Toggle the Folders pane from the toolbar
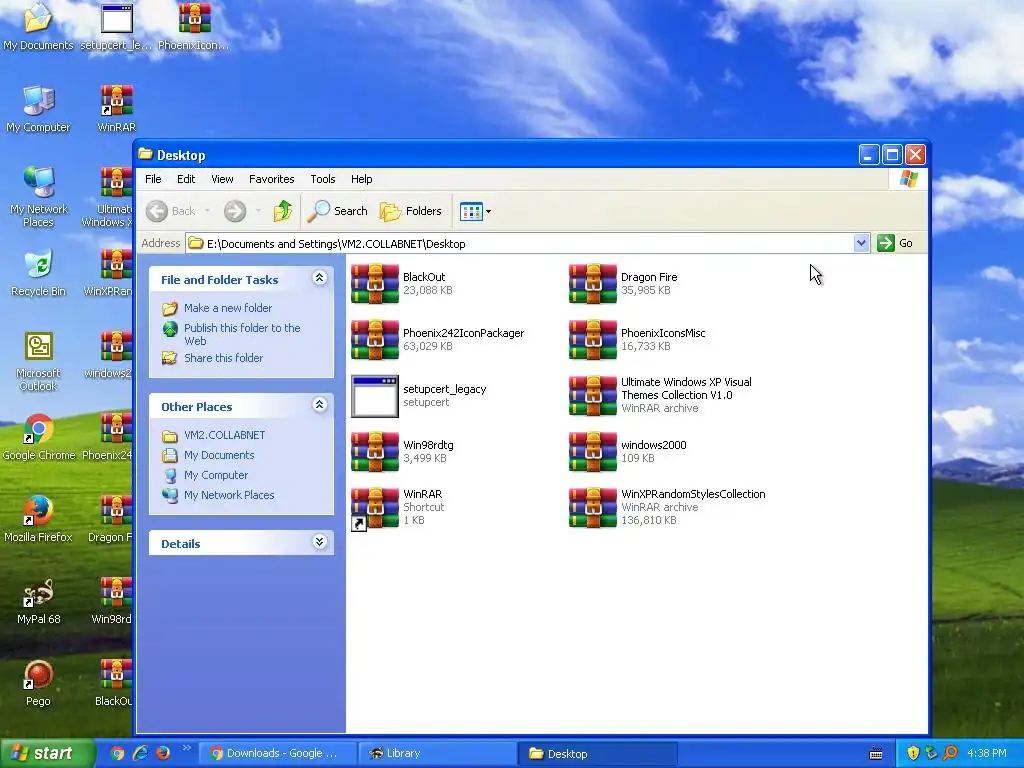Screen dimensions: 1024x768 click(411, 211)
